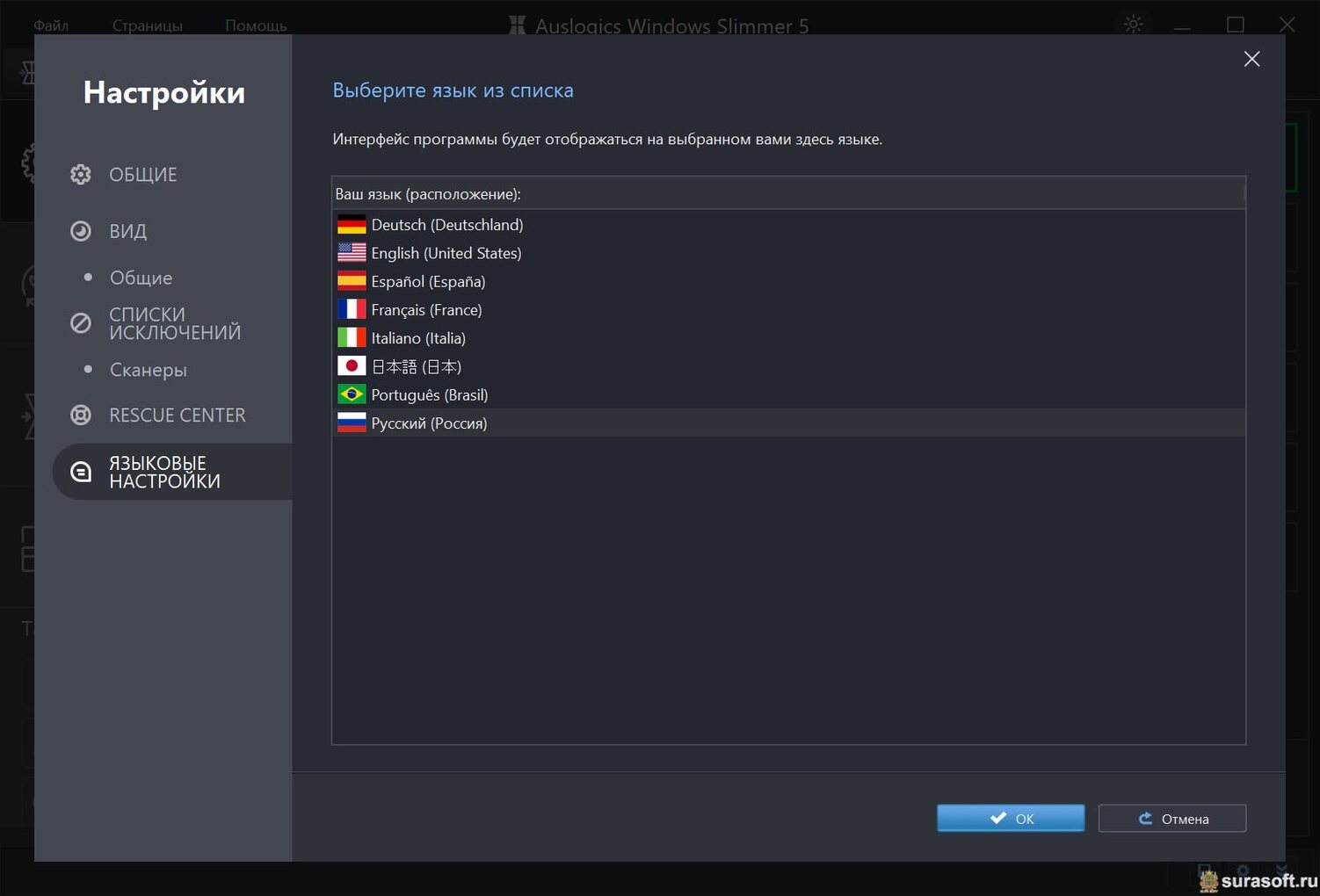1320x896 pixels.
Task: Open the Файл menu in main window
Action: 51,25
